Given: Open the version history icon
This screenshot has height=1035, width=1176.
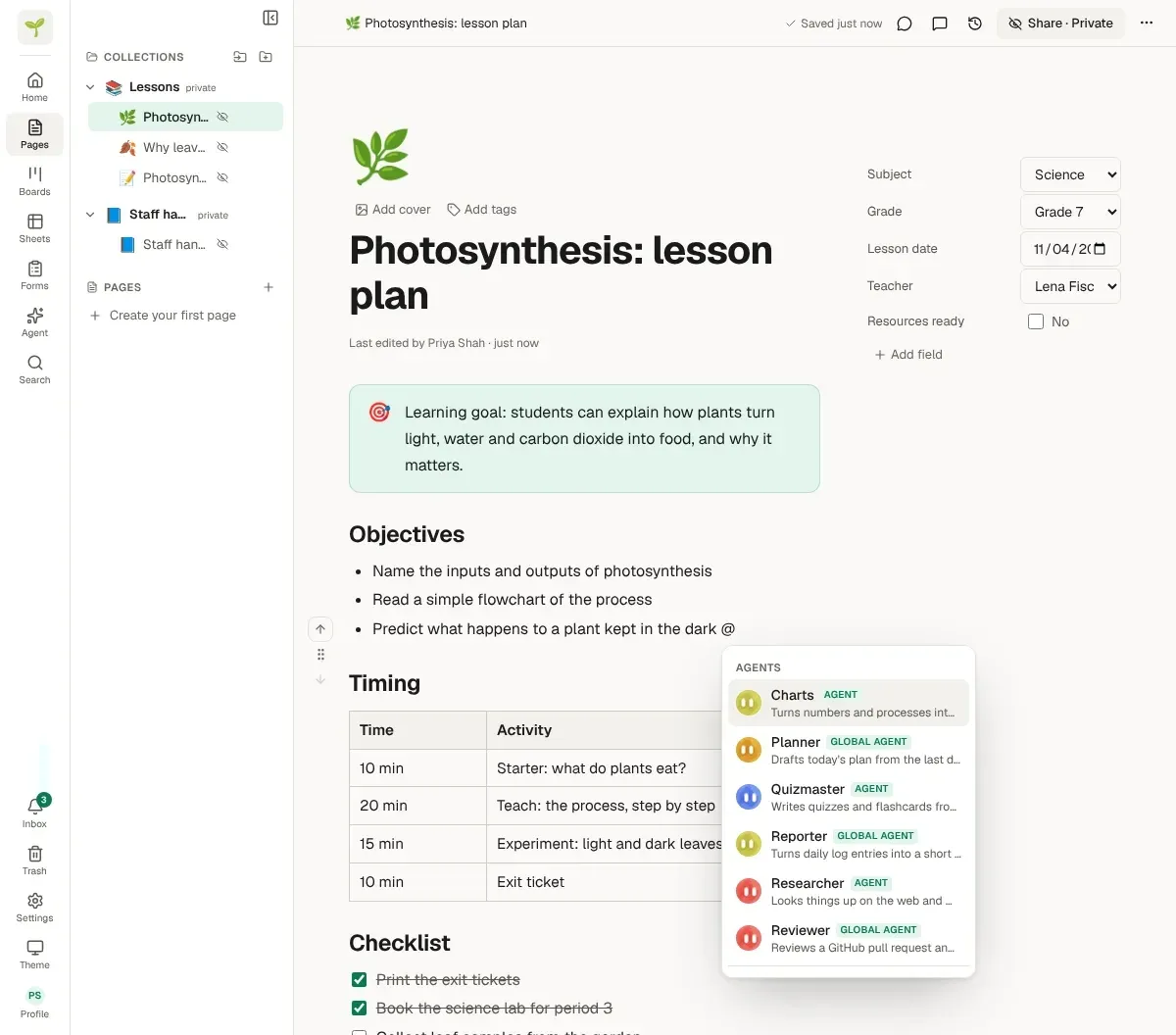Looking at the screenshot, I should (975, 24).
